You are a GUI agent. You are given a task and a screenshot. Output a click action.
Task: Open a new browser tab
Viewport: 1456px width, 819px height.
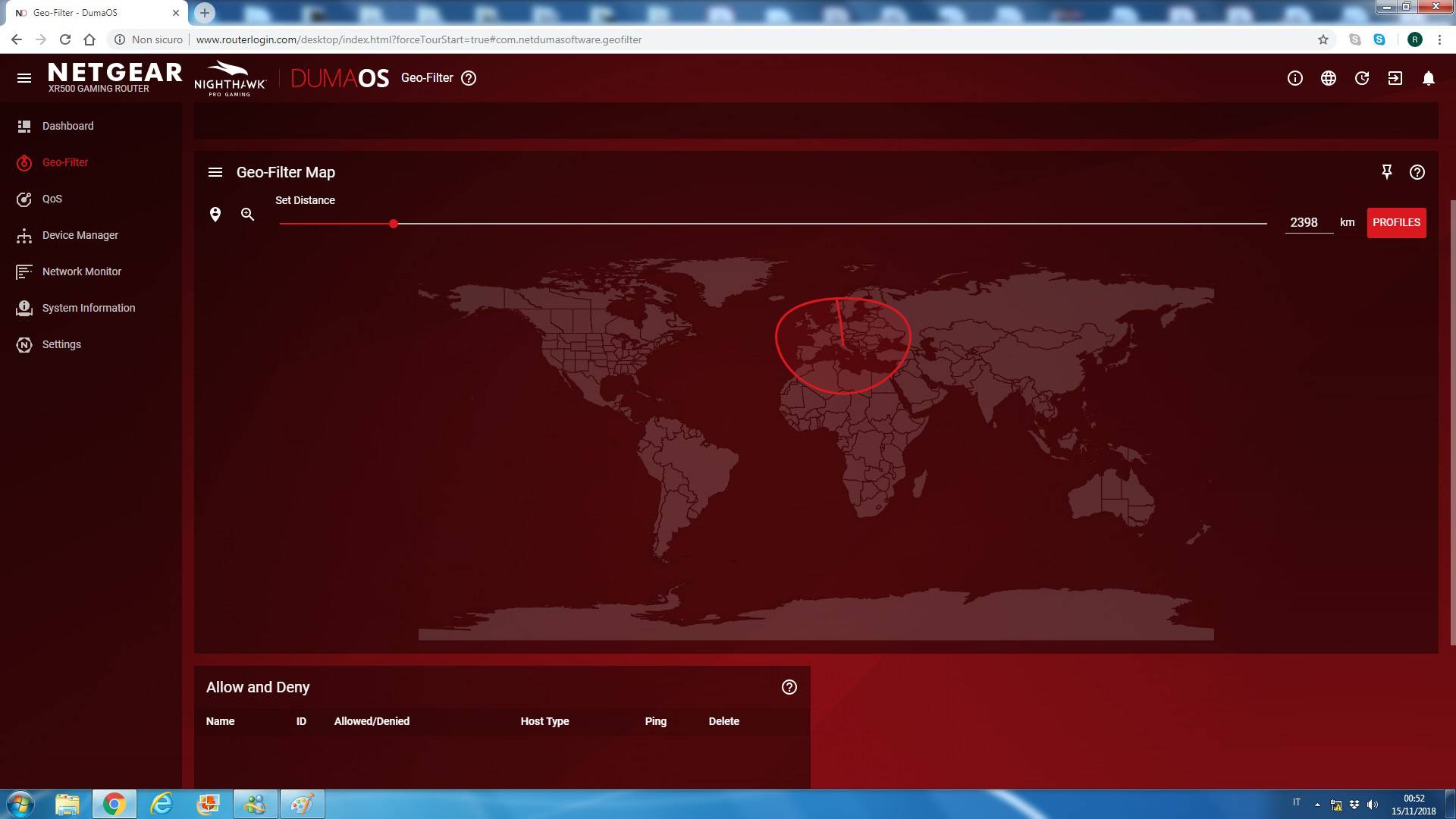coord(204,13)
